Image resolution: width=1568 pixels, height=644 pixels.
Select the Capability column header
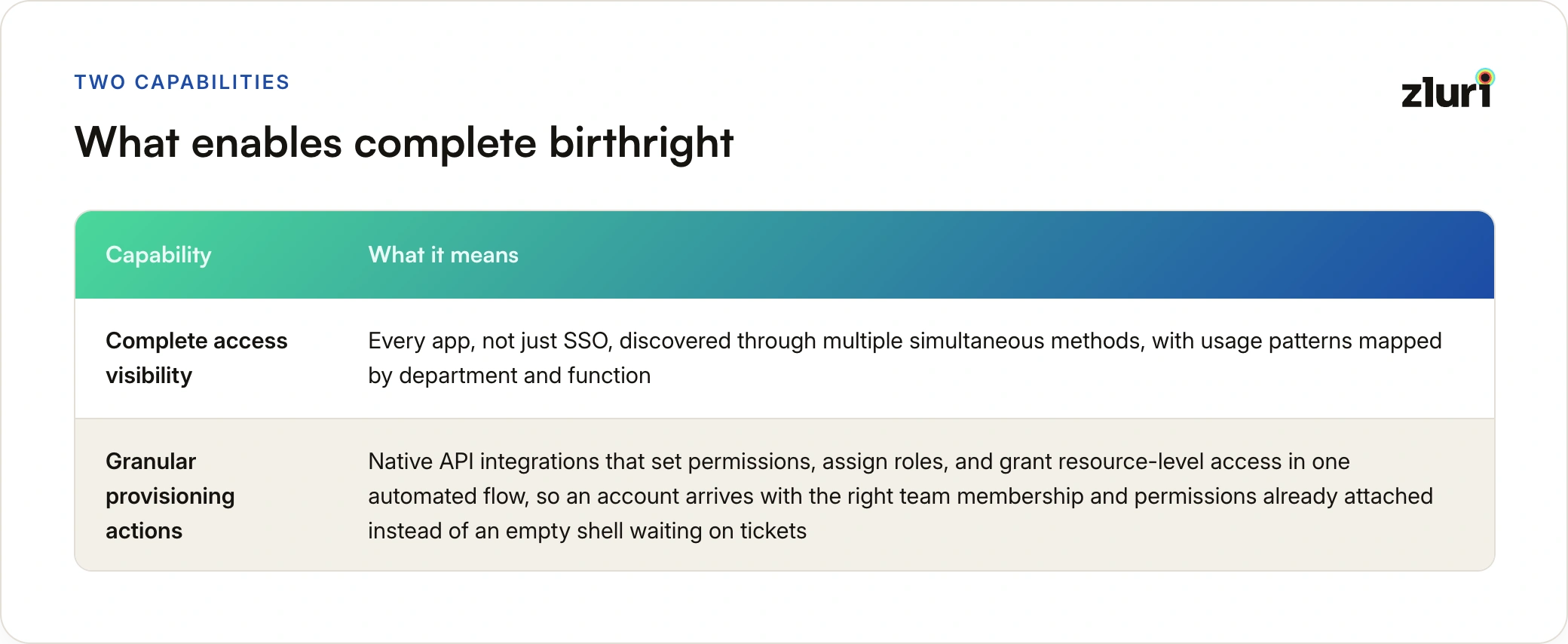[x=158, y=255]
